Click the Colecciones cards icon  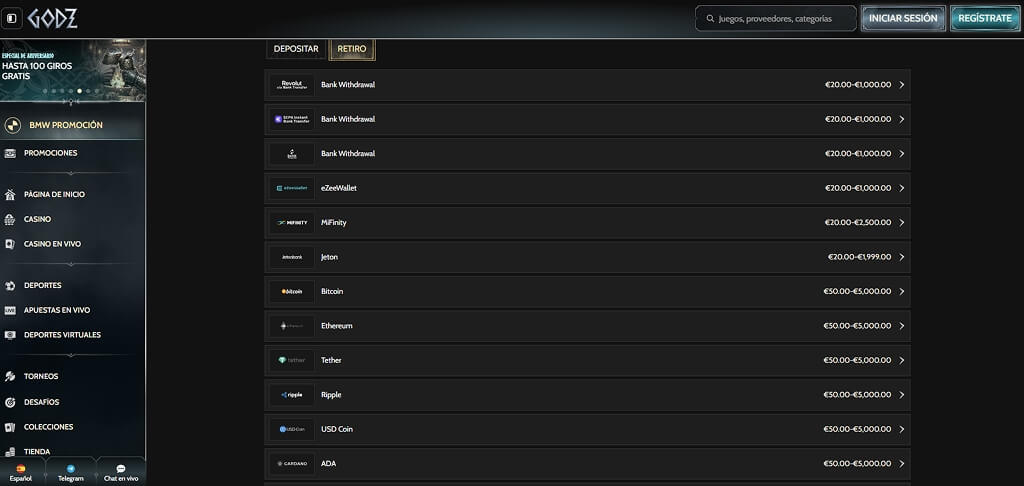pyautogui.click(x=10, y=427)
